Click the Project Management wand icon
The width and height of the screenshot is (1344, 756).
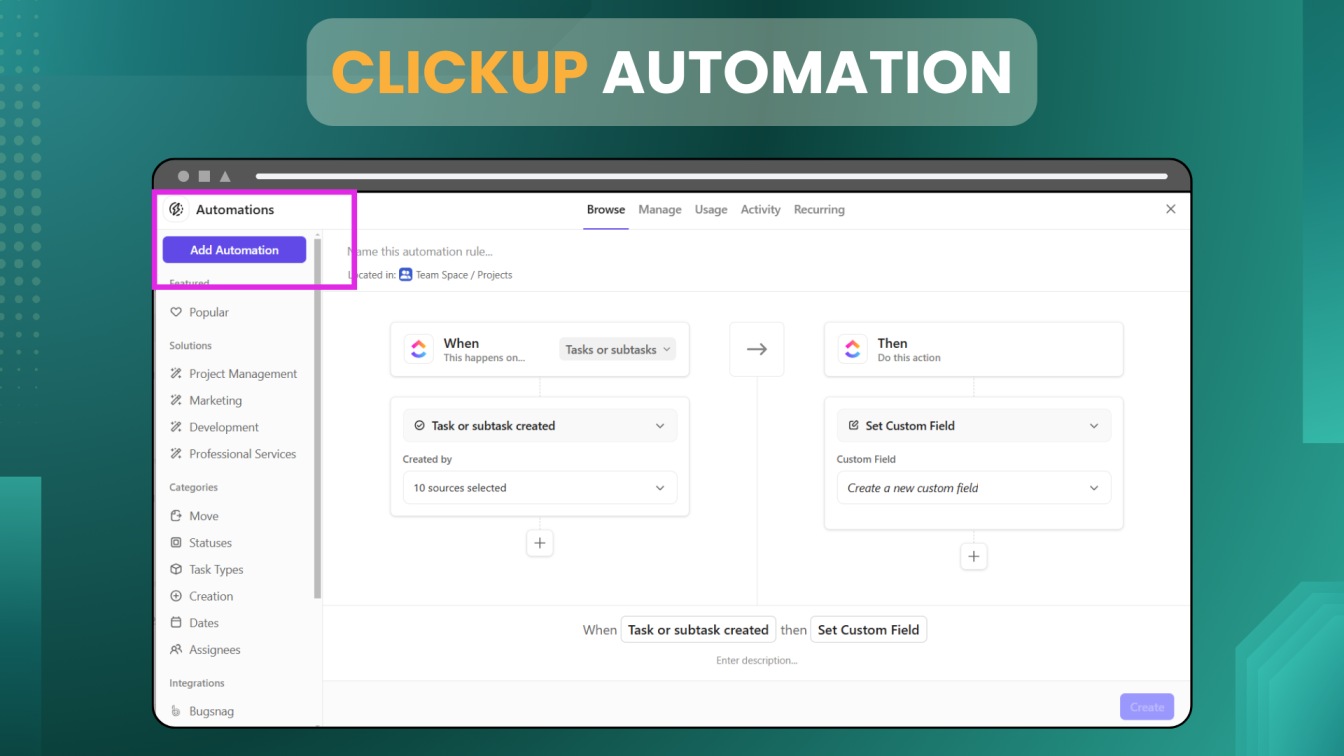(176, 373)
